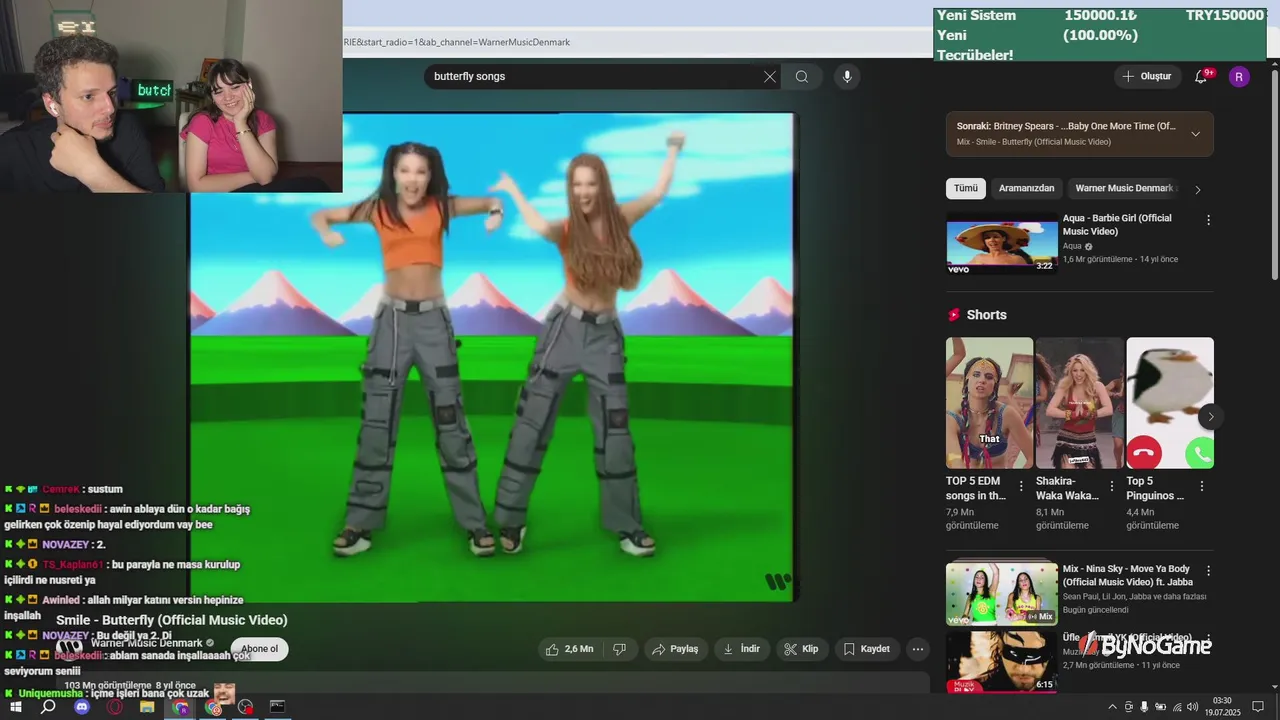Open options menu for Barbie Girl video

pyautogui.click(x=1208, y=220)
